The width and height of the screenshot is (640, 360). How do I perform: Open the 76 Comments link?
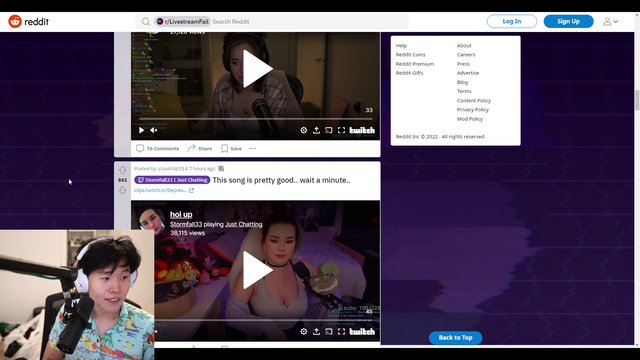point(158,149)
